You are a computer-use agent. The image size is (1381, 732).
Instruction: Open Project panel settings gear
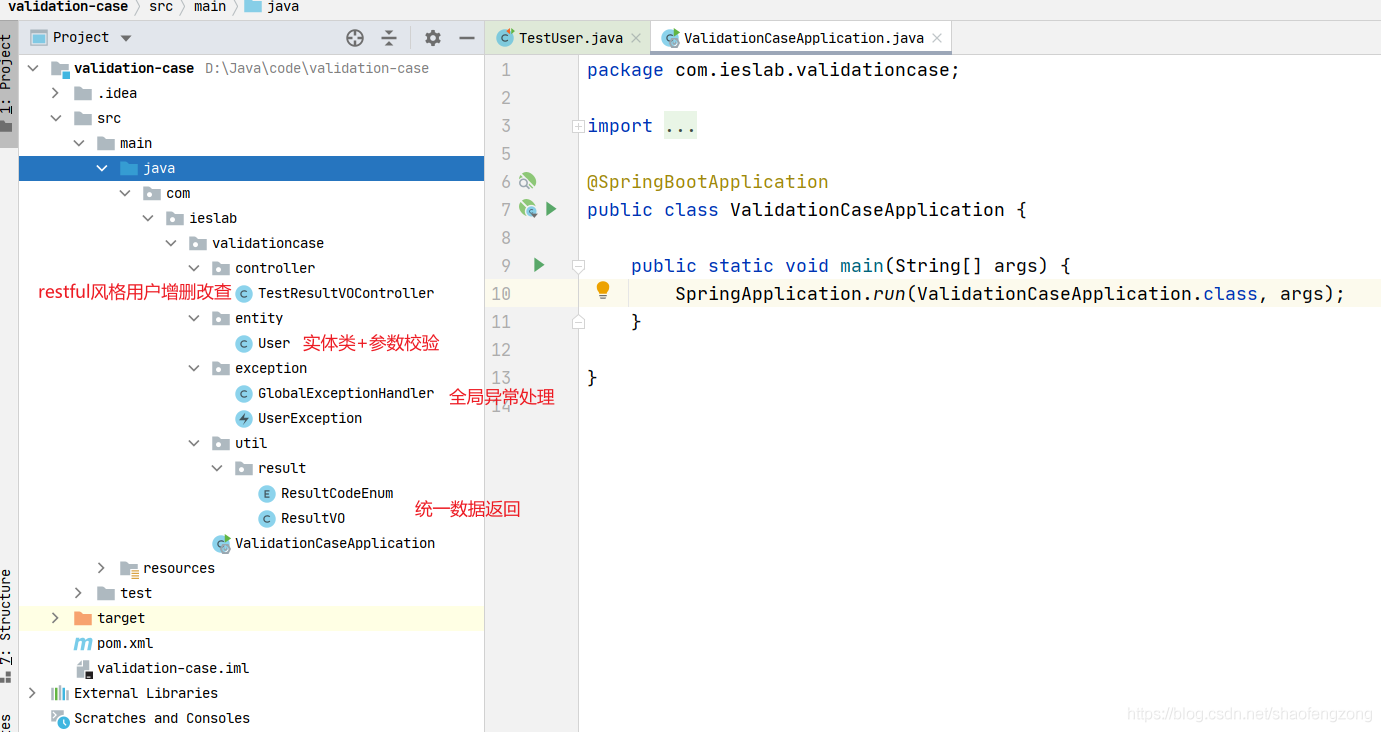(432, 38)
